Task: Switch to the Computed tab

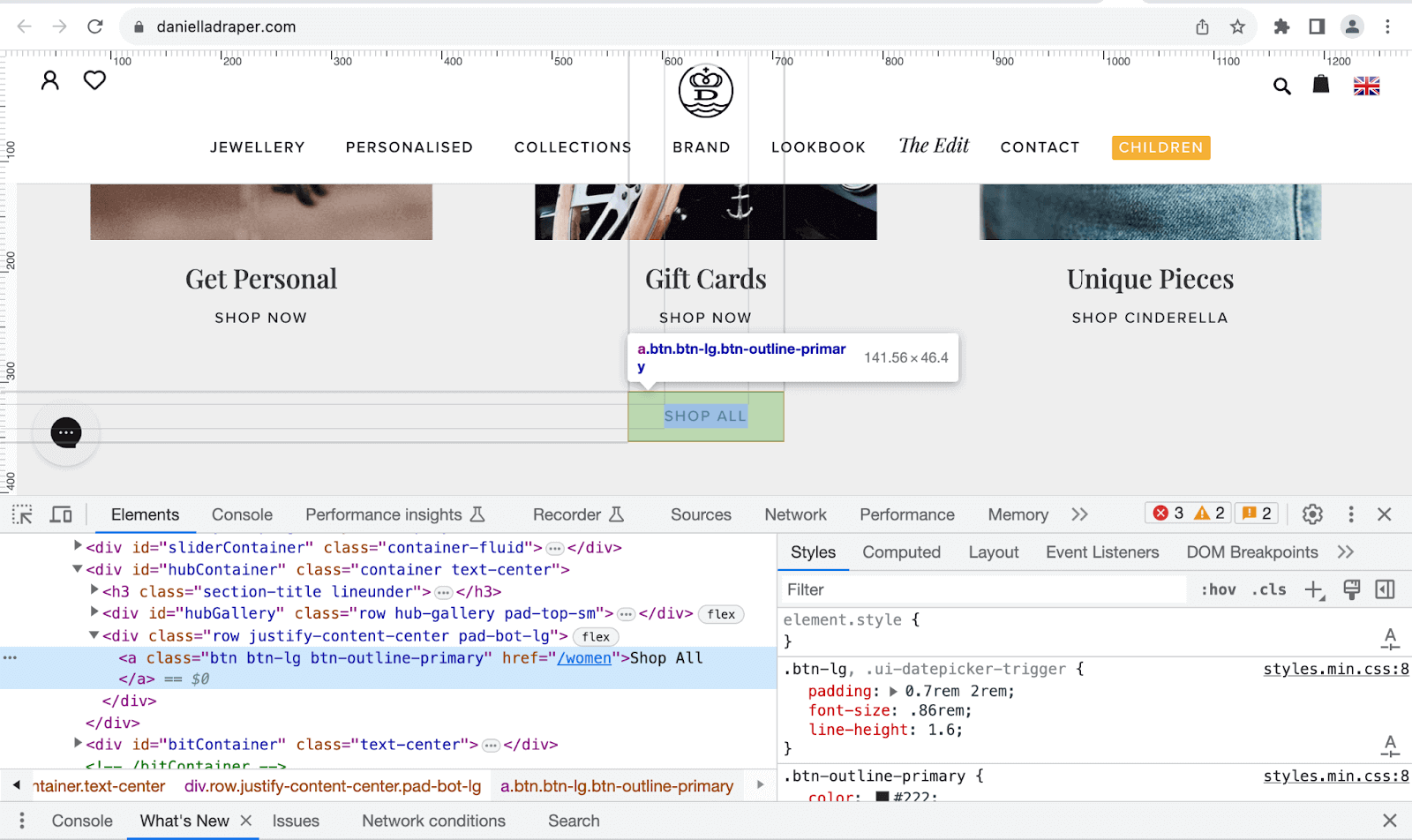Action: (x=901, y=552)
